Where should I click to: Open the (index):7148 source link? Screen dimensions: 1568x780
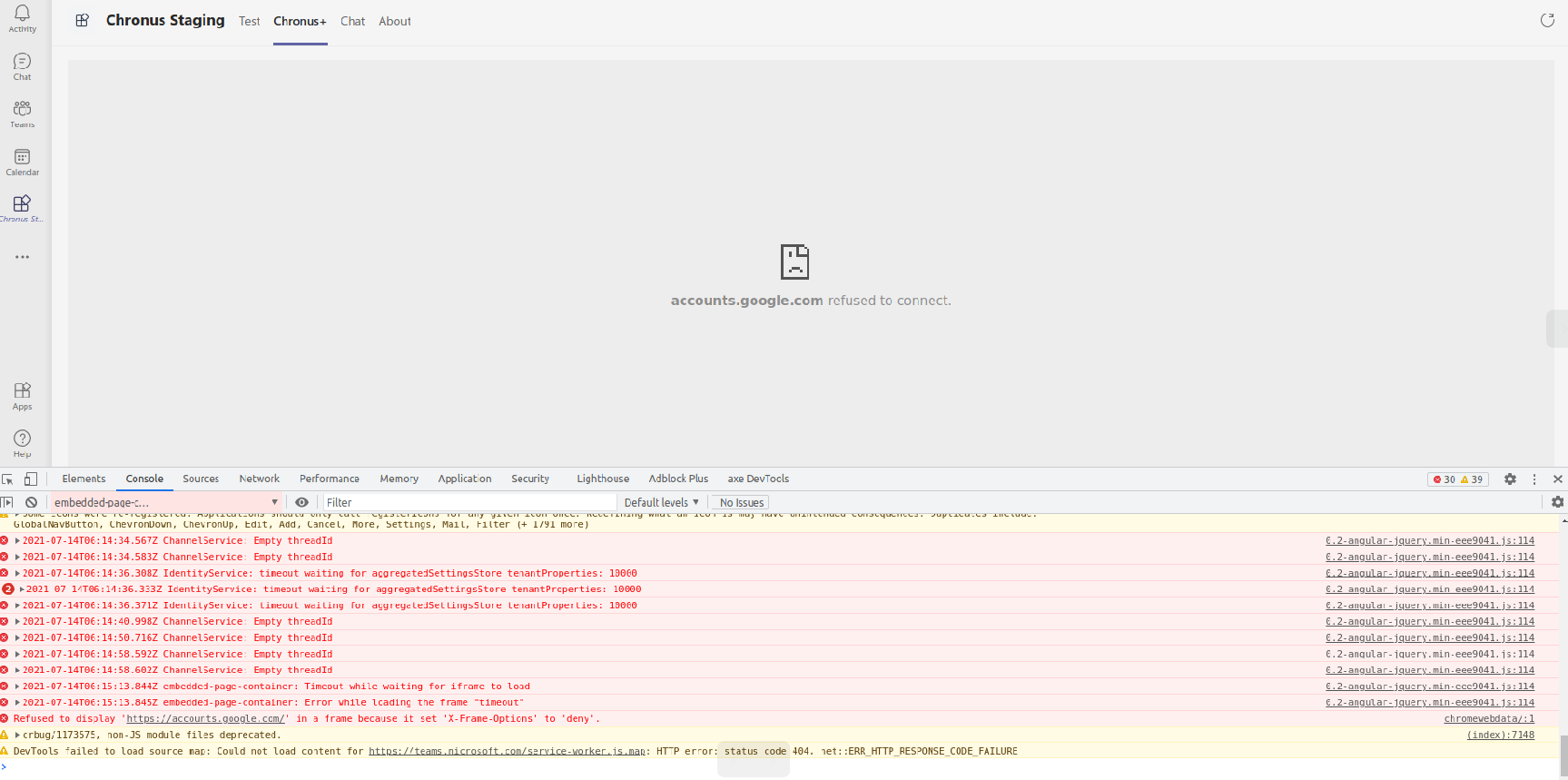pyautogui.click(x=1501, y=736)
